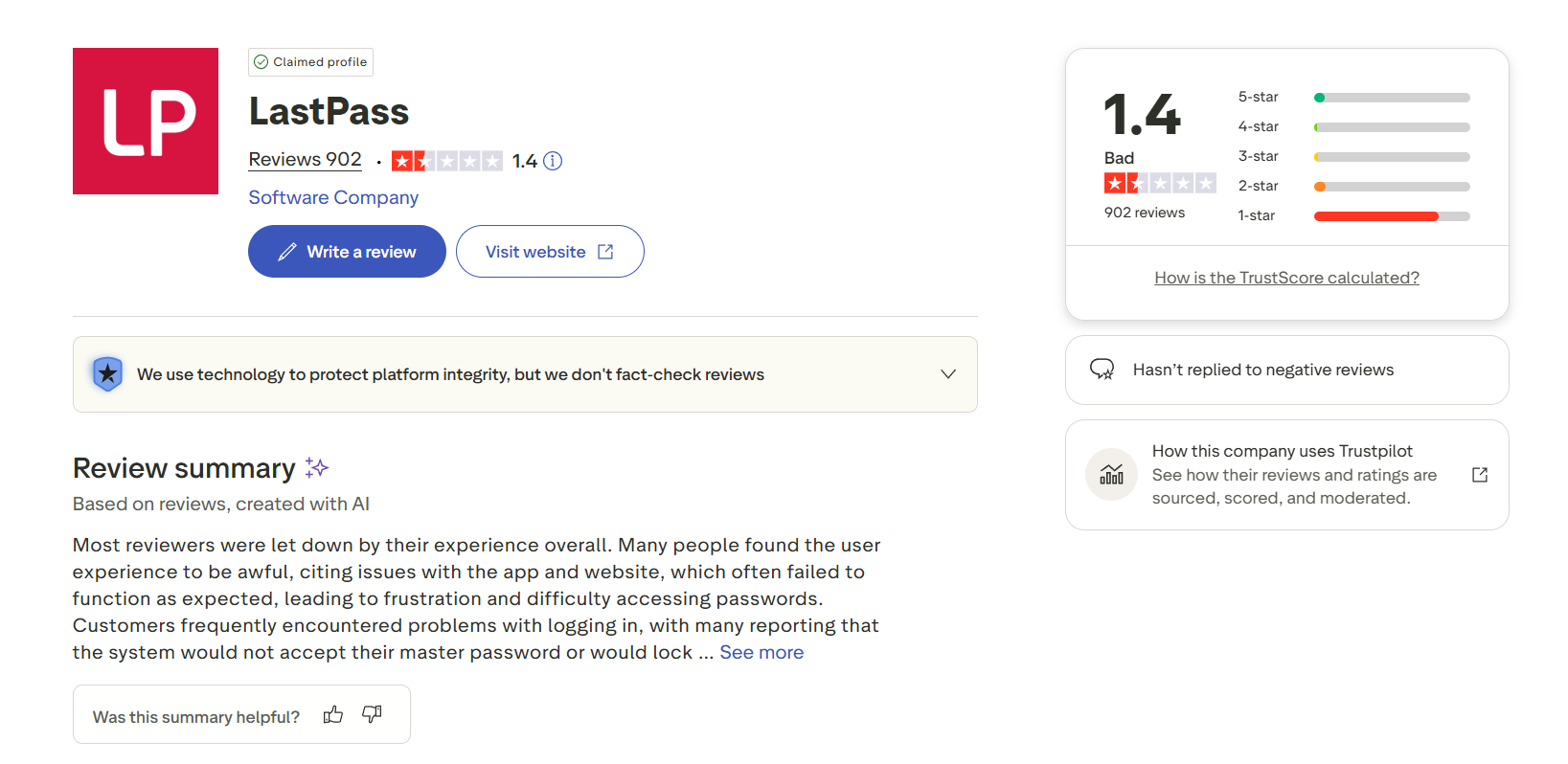Image resolution: width=1568 pixels, height=764 pixels.
Task: Click the LastPass LP logo
Action: [x=146, y=121]
